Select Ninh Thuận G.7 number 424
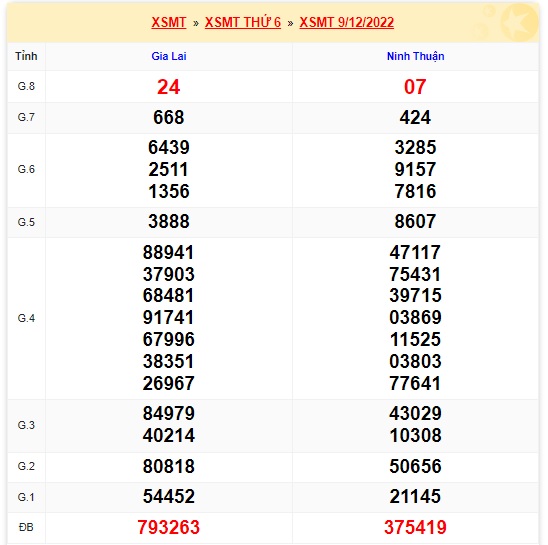Viewport: 548px width, 545px height. (x=415, y=117)
